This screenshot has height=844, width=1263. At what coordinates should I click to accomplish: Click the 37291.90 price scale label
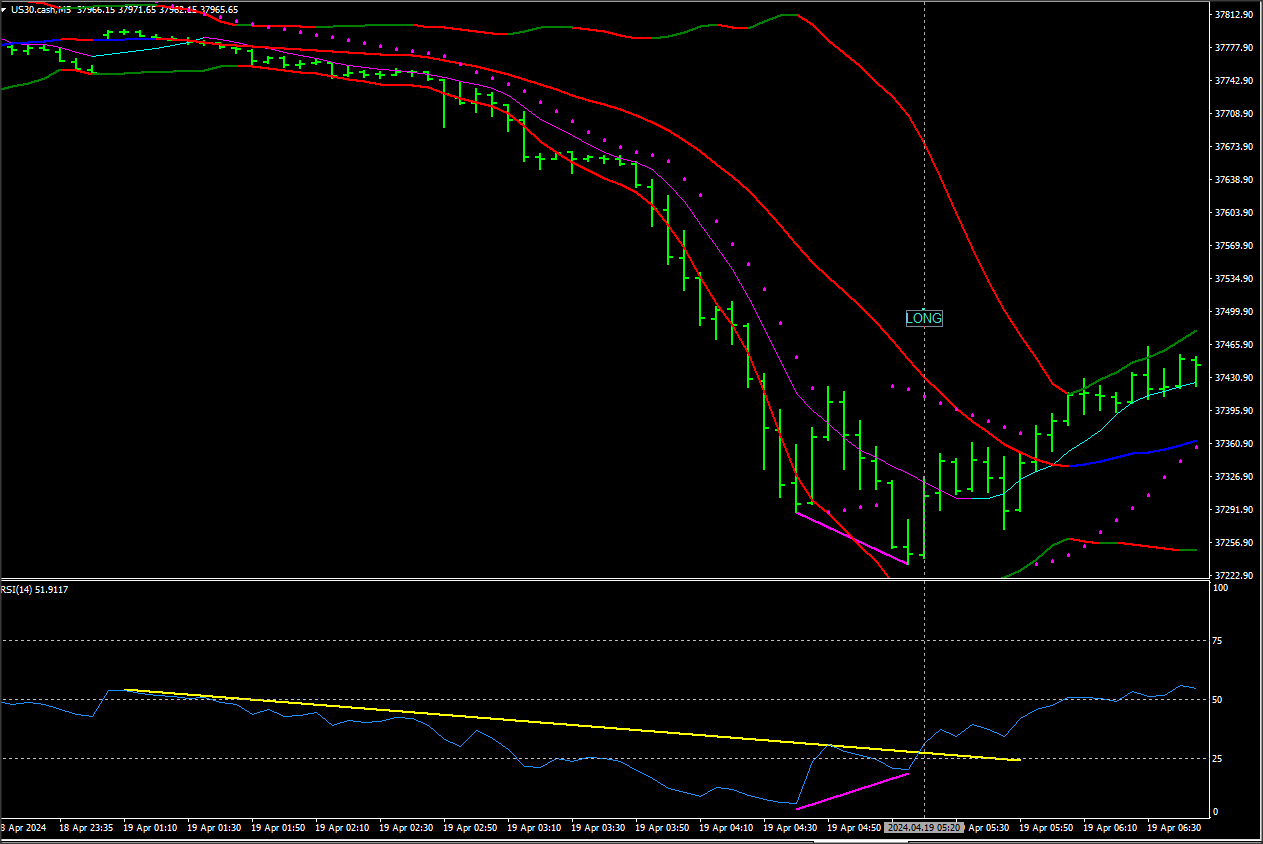[1234, 510]
